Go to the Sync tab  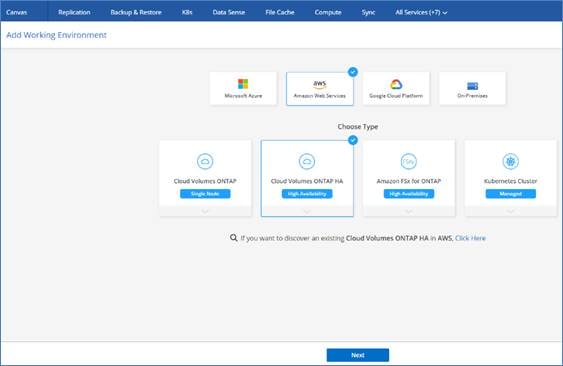click(368, 12)
